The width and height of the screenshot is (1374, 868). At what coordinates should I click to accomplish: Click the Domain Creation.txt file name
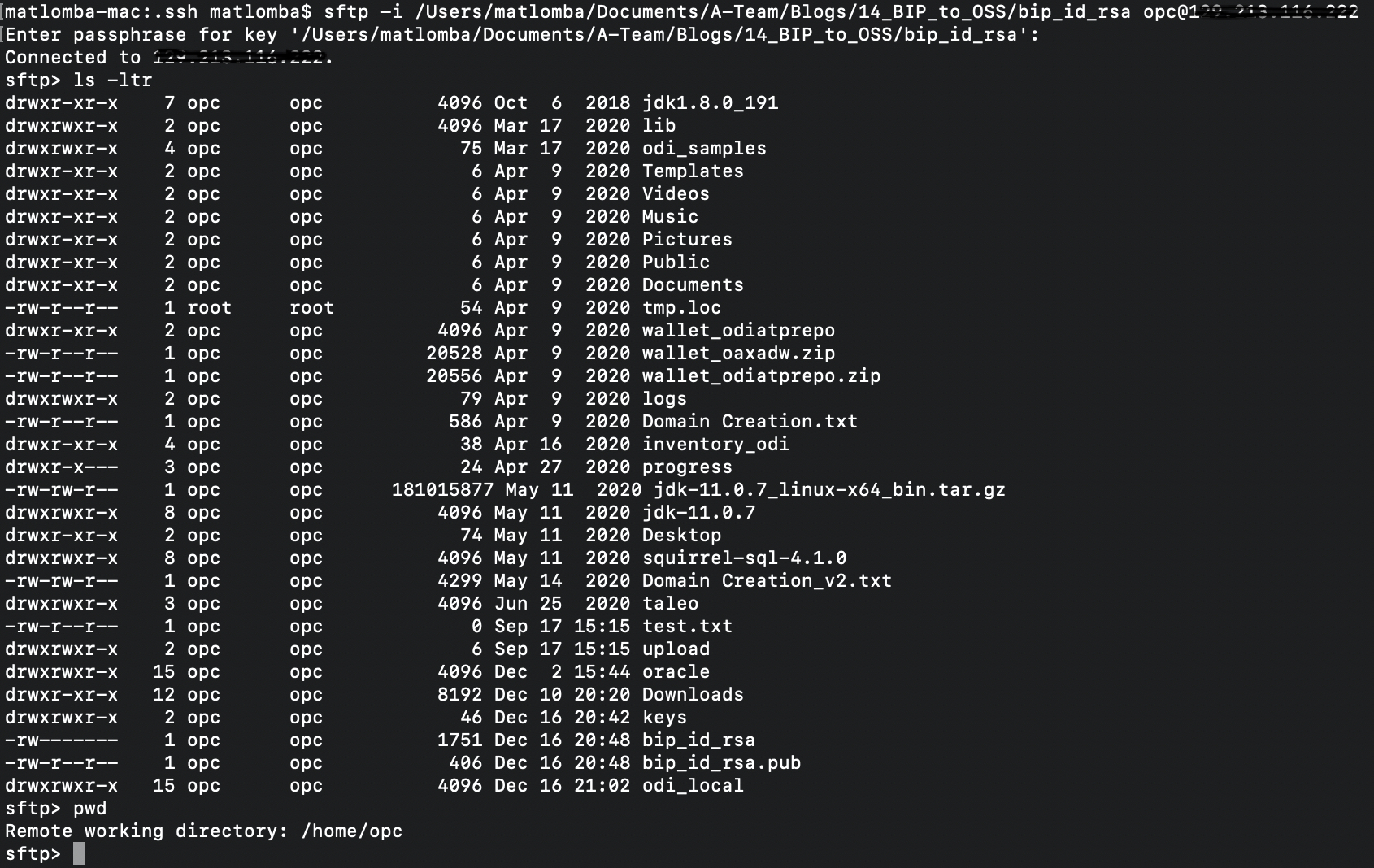click(x=750, y=422)
